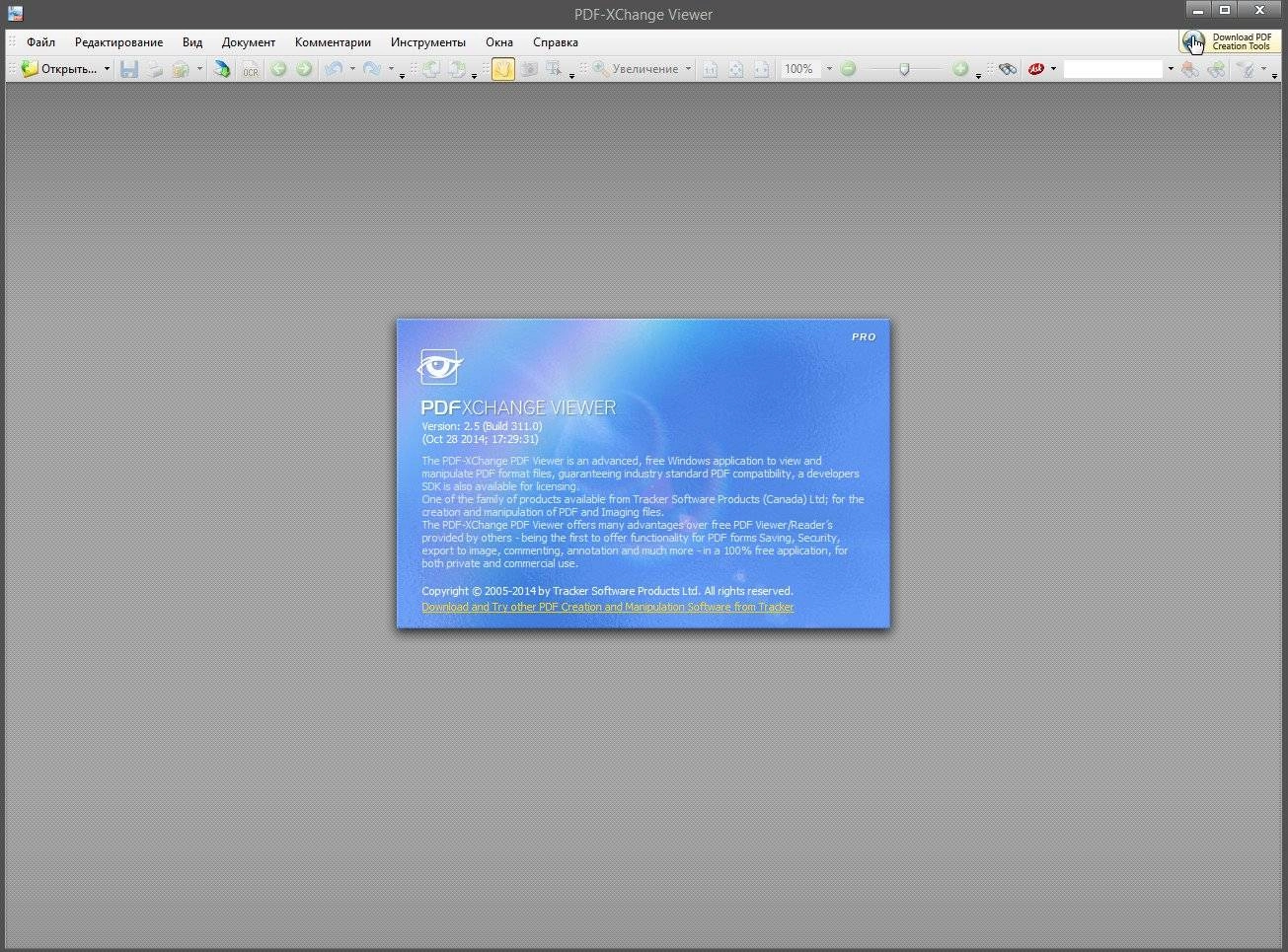Viewport: 1288px width, 952px height.
Task: Click inside the 100% zoom field
Action: pyautogui.click(x=799, y=69)
